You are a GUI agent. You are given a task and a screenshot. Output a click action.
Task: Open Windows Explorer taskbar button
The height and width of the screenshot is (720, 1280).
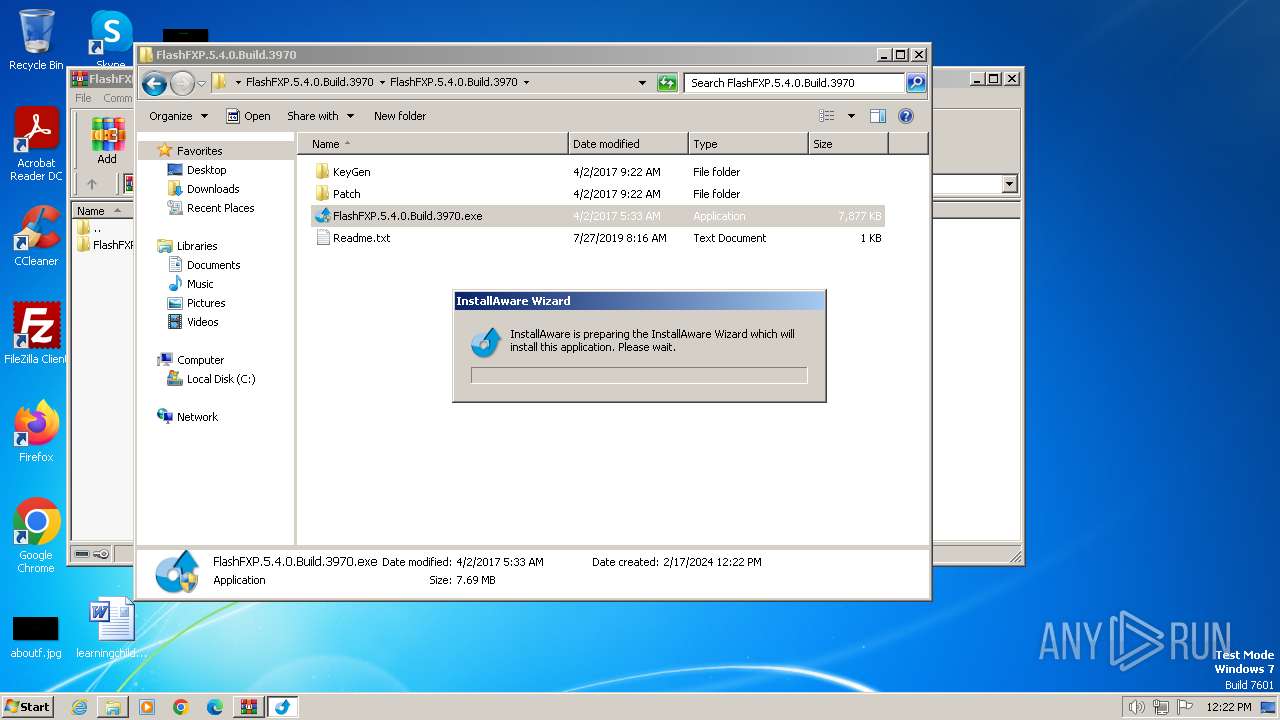pyautogui.click(x=113, y=707)
